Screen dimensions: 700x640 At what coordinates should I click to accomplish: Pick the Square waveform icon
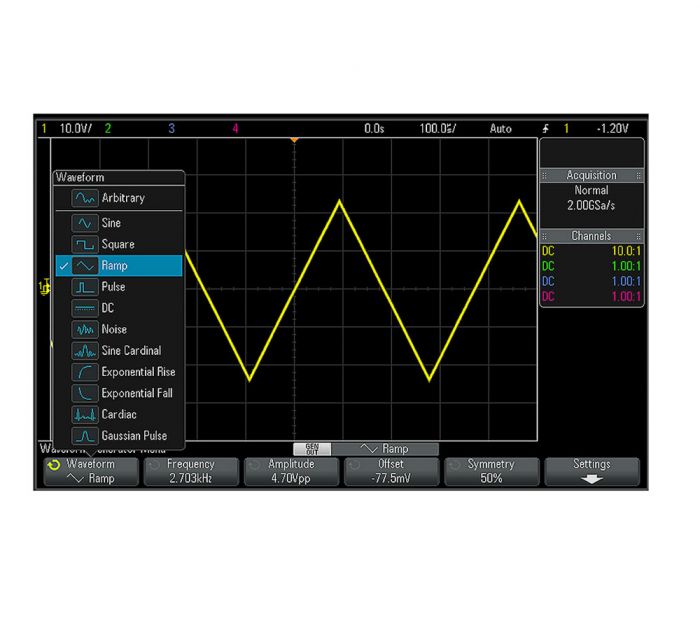(x=84, y=244)
